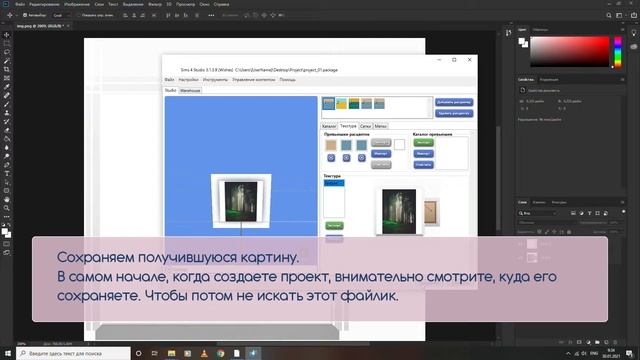Select the Eyedropper tool
Viewport: 640px width, 360px height.
click(x=7, y=87)
